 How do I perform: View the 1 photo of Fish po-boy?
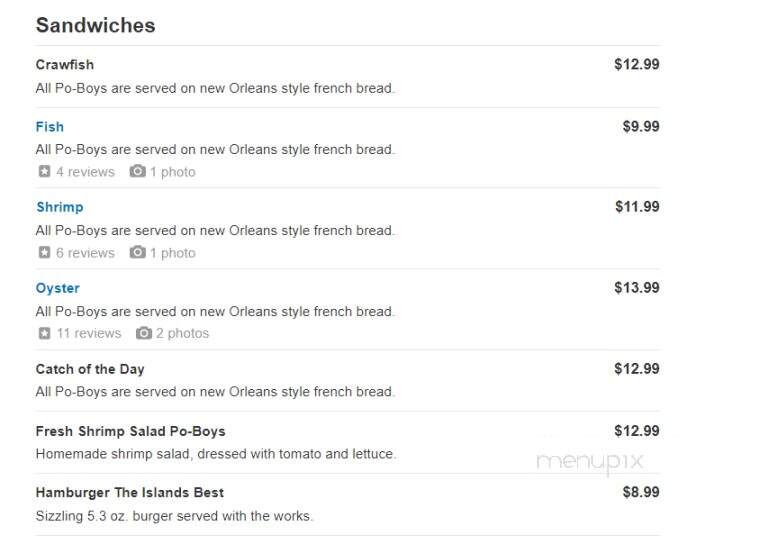pos(173,172)
